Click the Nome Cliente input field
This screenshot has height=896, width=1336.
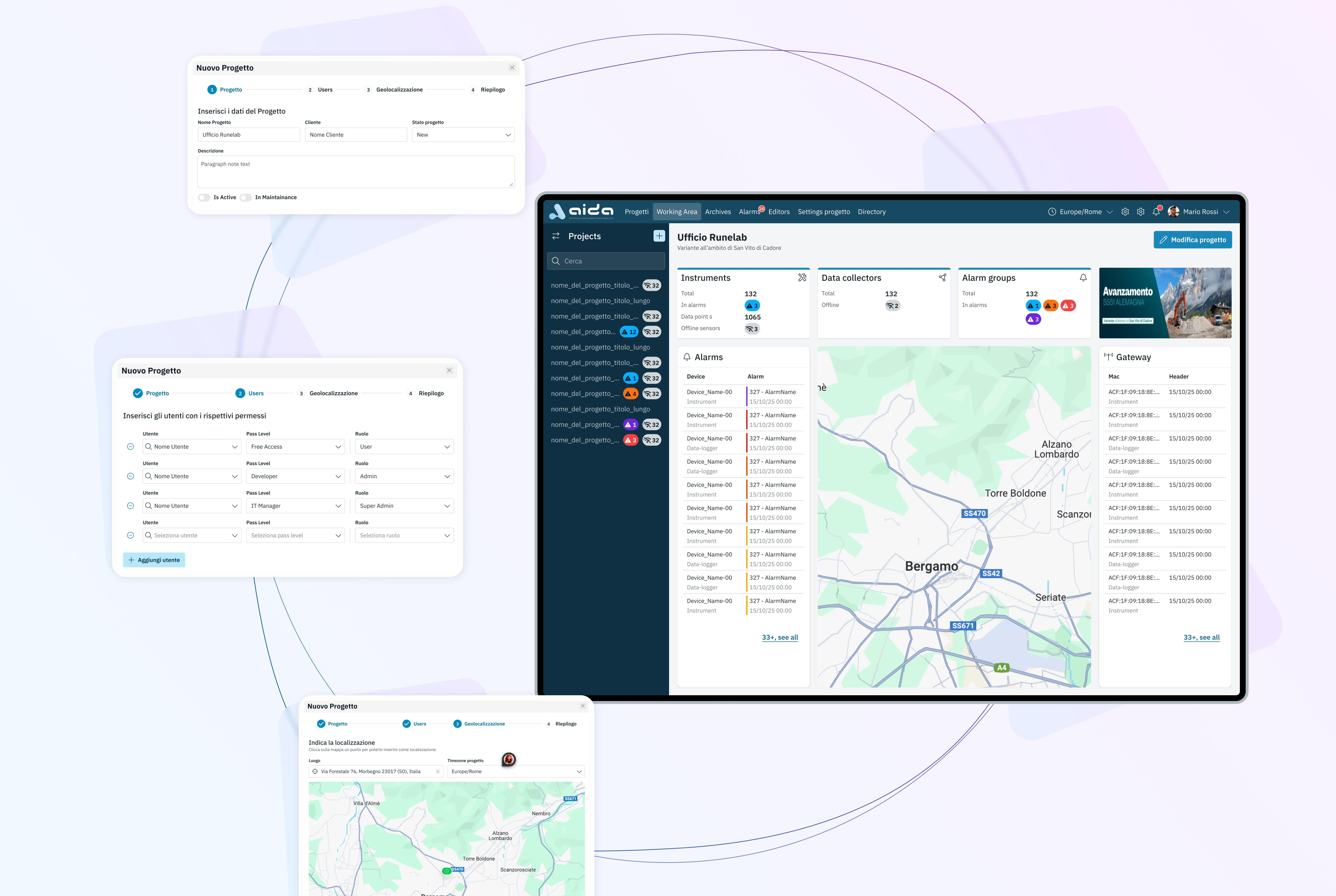point(356,135)
